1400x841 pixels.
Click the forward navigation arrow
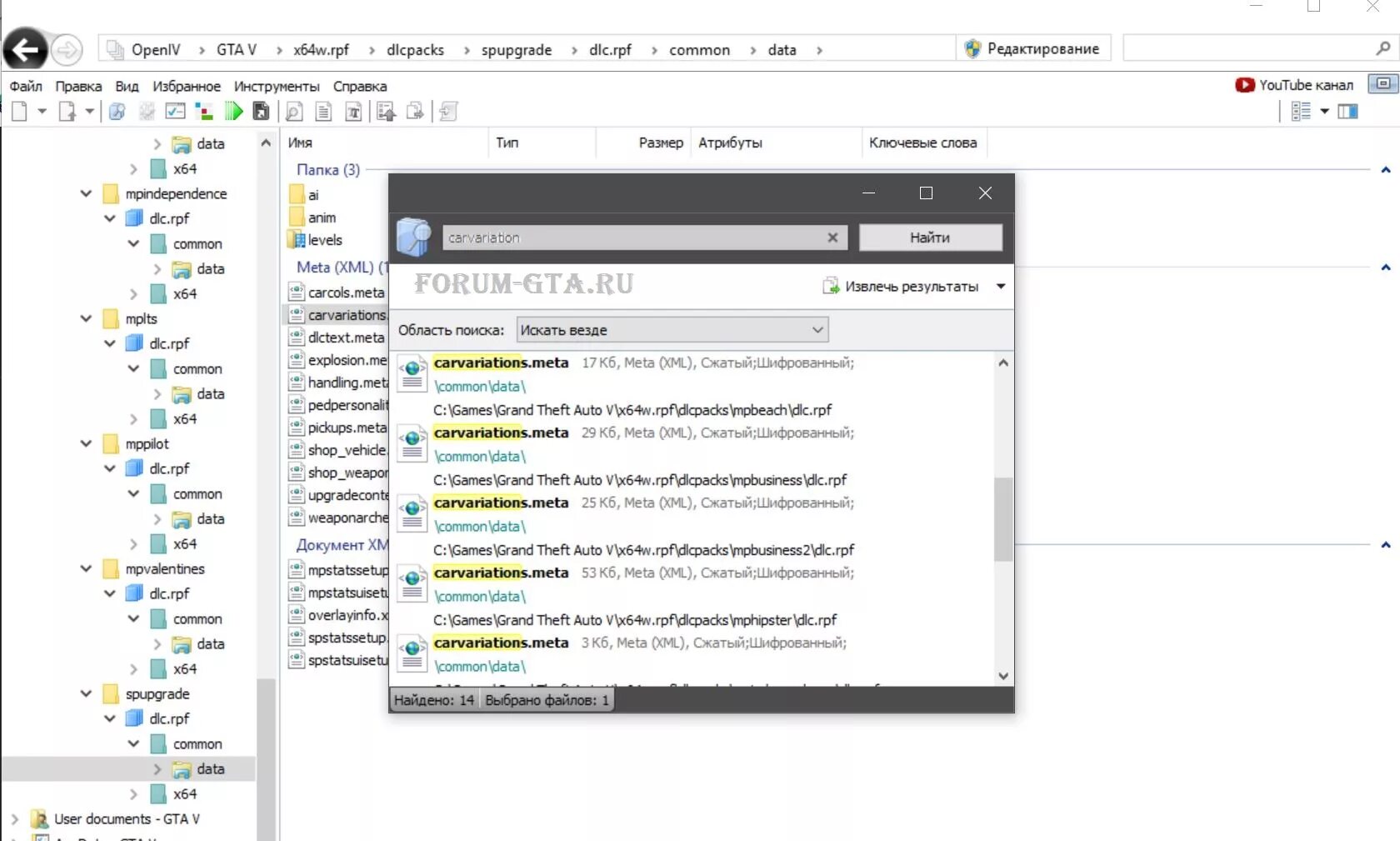pos(67,50)
